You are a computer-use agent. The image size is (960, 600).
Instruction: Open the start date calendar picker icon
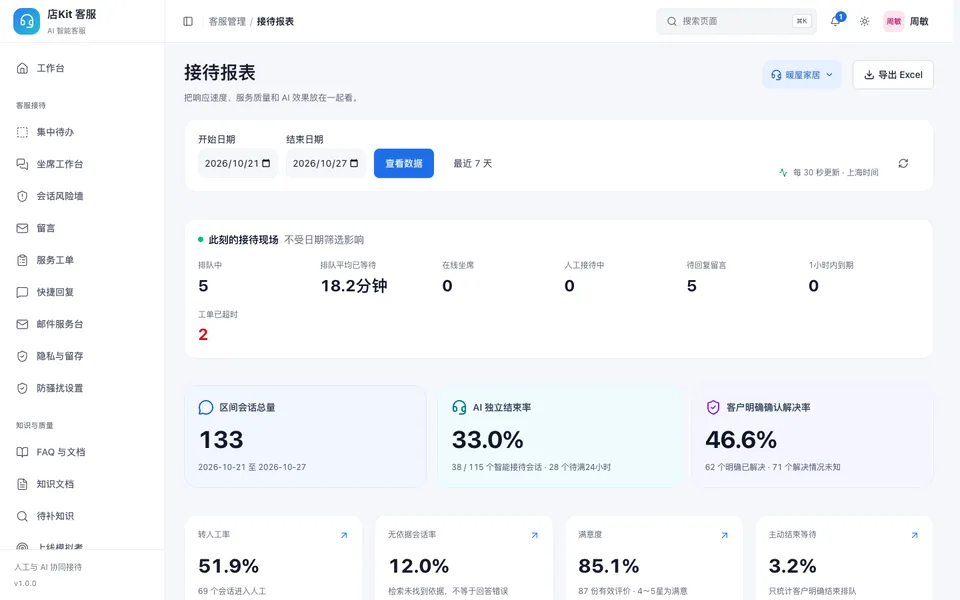pyautogui.click(x=266, y=163)
